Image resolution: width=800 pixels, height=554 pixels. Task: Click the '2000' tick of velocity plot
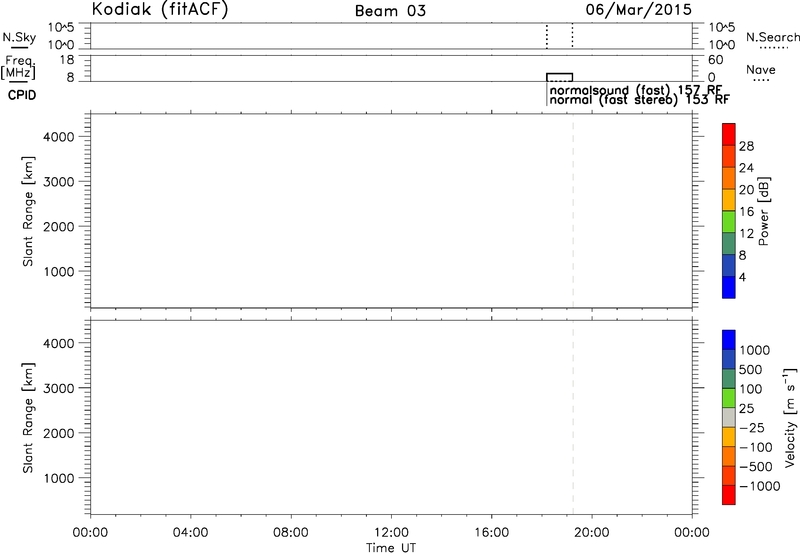tap(59, 433)
